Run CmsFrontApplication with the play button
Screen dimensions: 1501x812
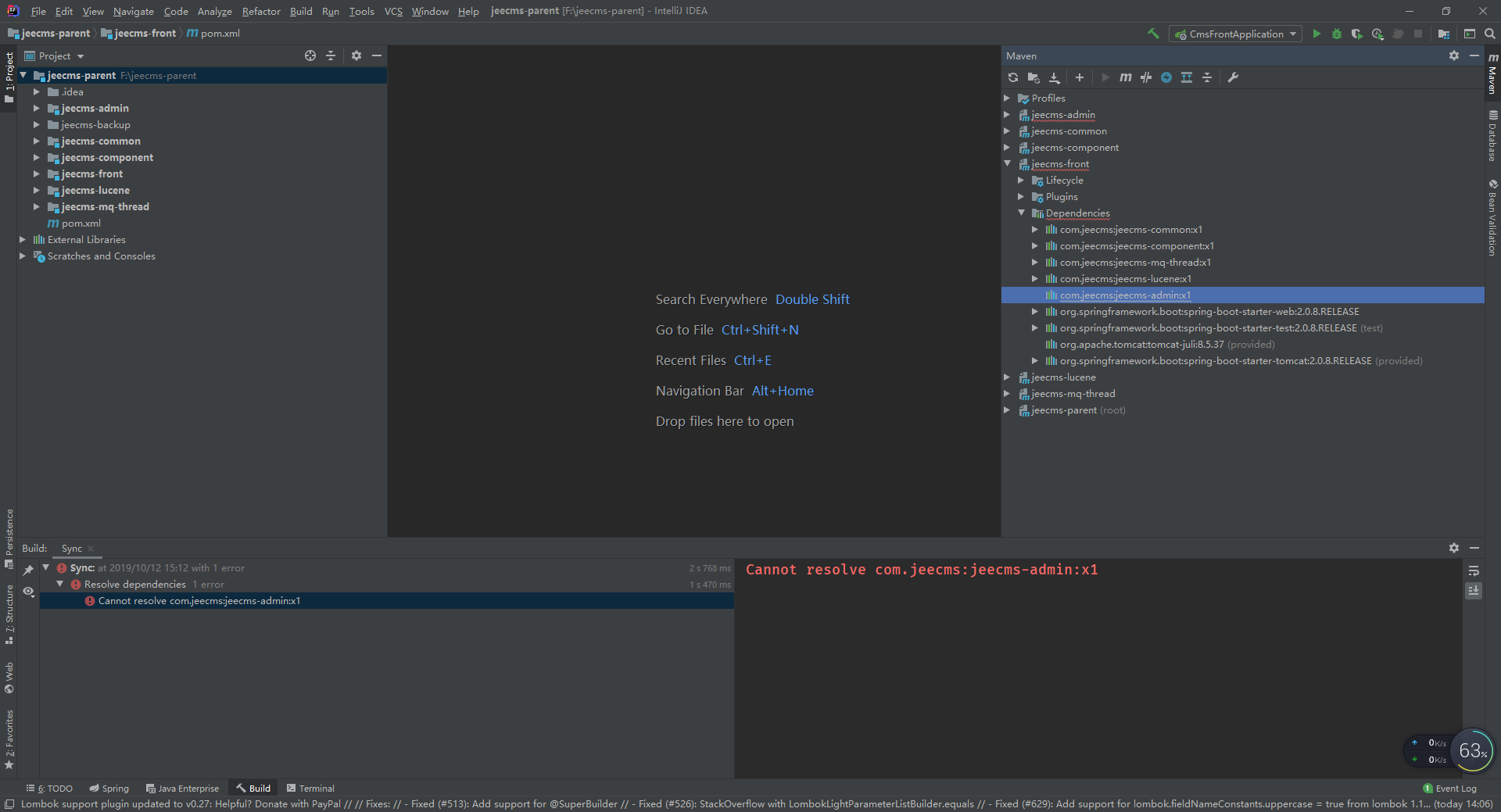point(1317,34)
